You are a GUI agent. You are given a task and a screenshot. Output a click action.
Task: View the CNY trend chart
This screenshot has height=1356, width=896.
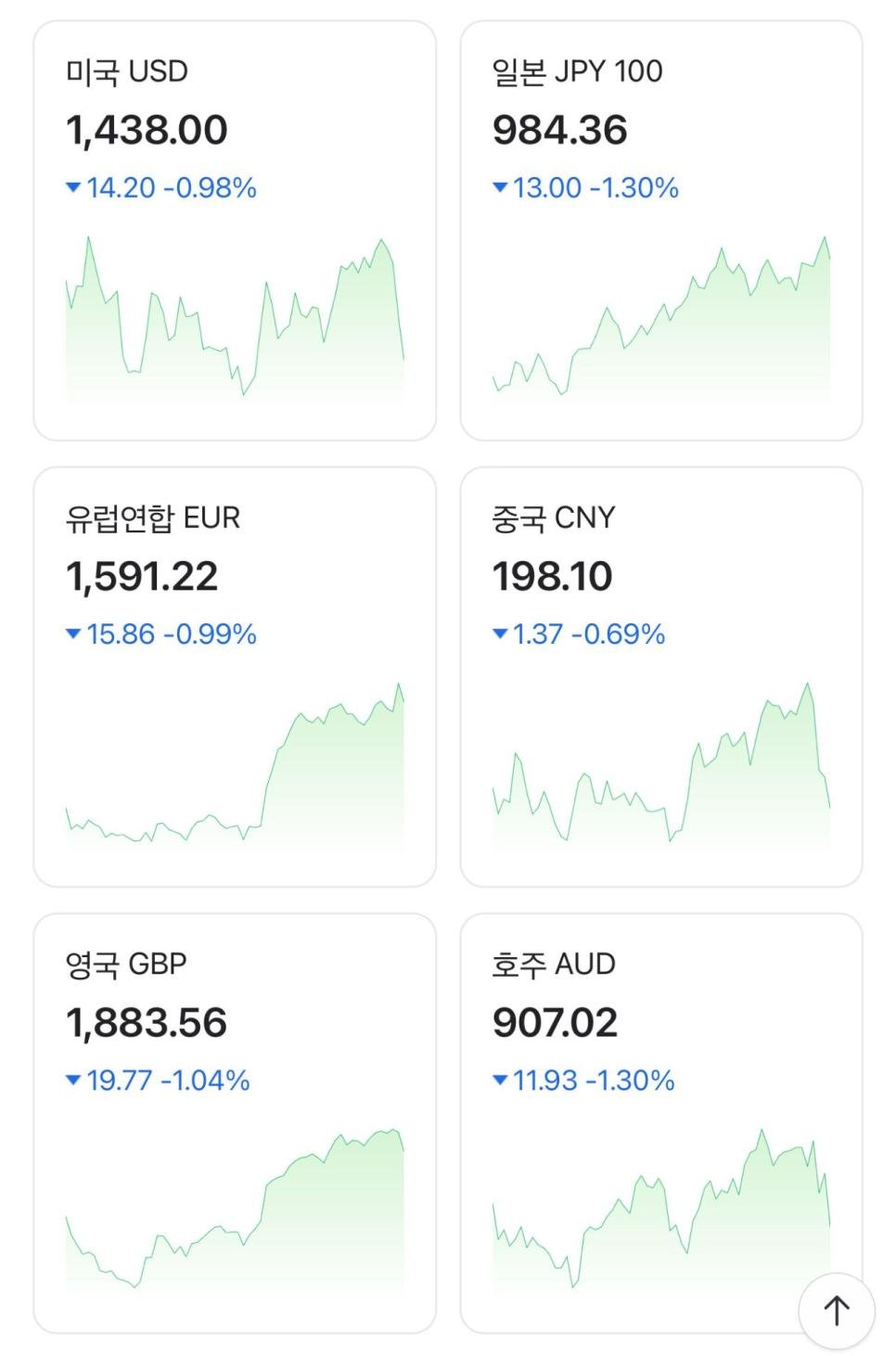tap(661, 766)
